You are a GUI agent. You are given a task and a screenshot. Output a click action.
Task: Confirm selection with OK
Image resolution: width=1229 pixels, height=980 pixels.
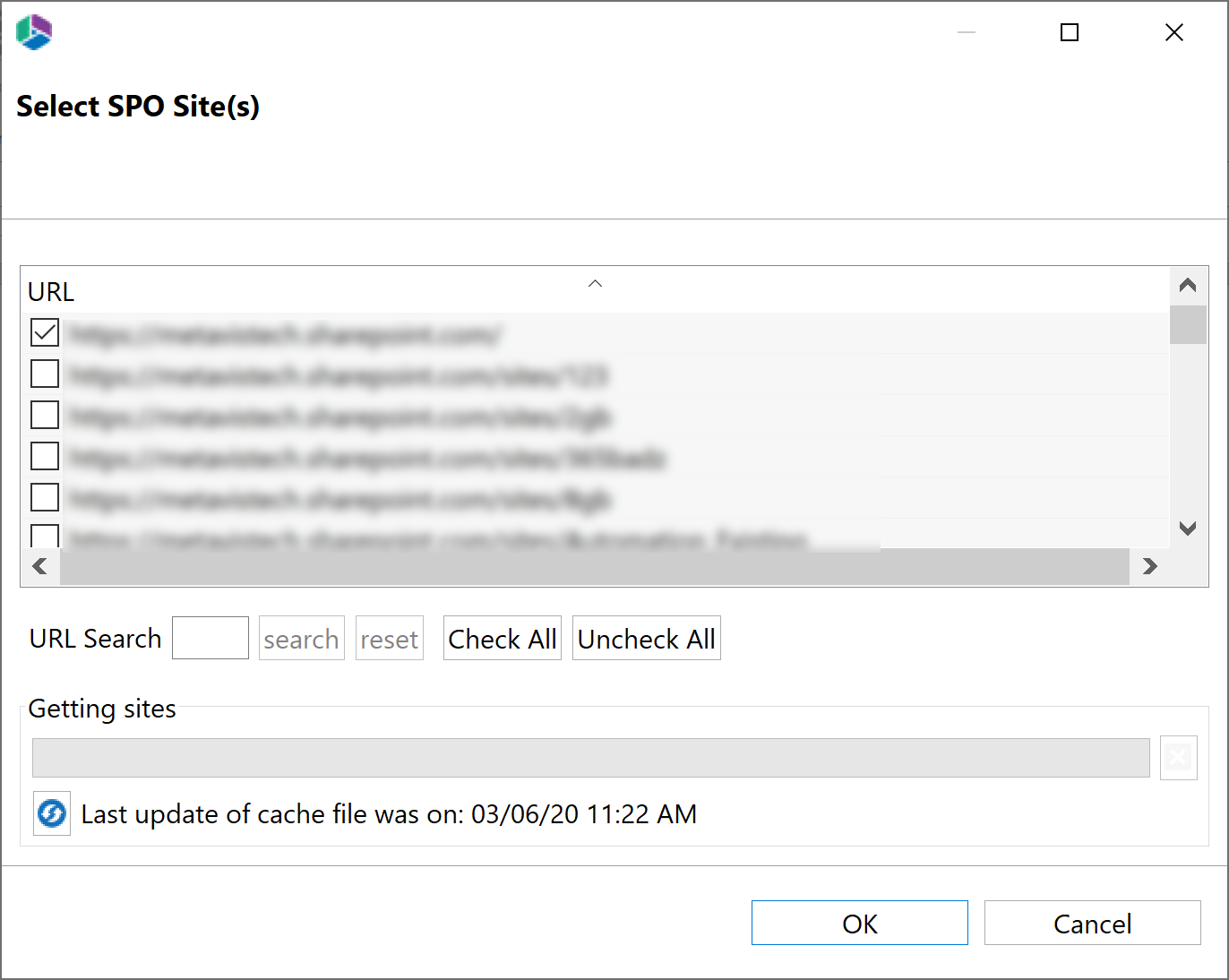858,923
